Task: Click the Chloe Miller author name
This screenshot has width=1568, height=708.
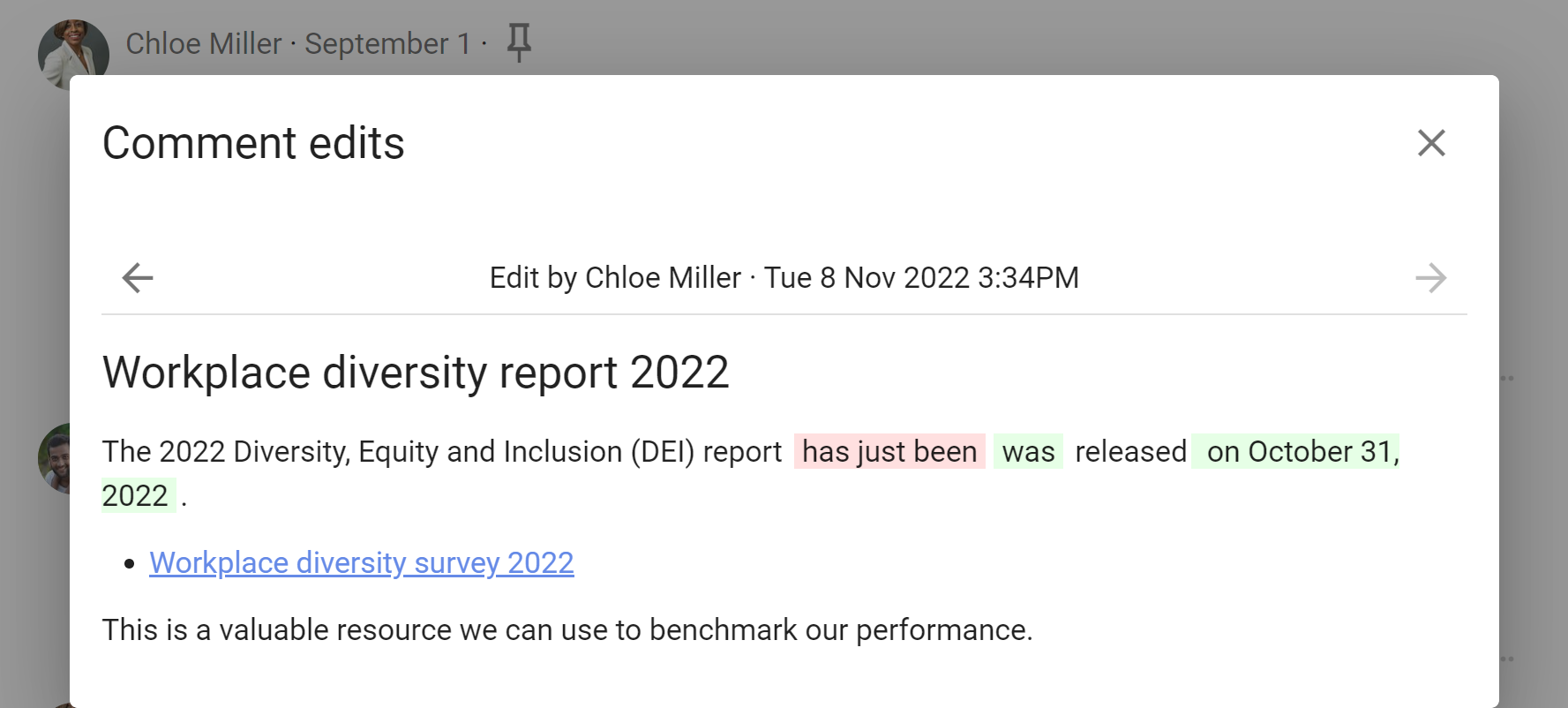Action: pyautogui.click(x=203, y=43)
